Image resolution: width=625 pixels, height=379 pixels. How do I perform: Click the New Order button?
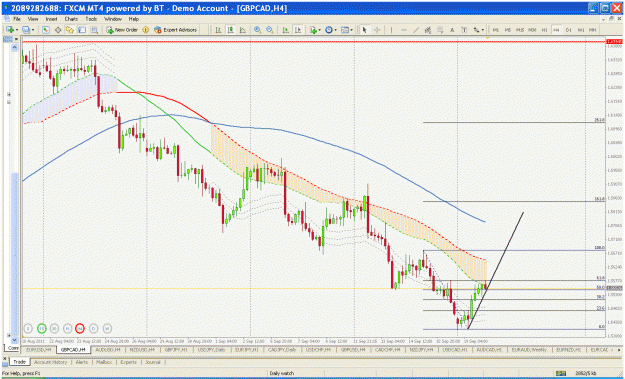[x=122, y=30]
